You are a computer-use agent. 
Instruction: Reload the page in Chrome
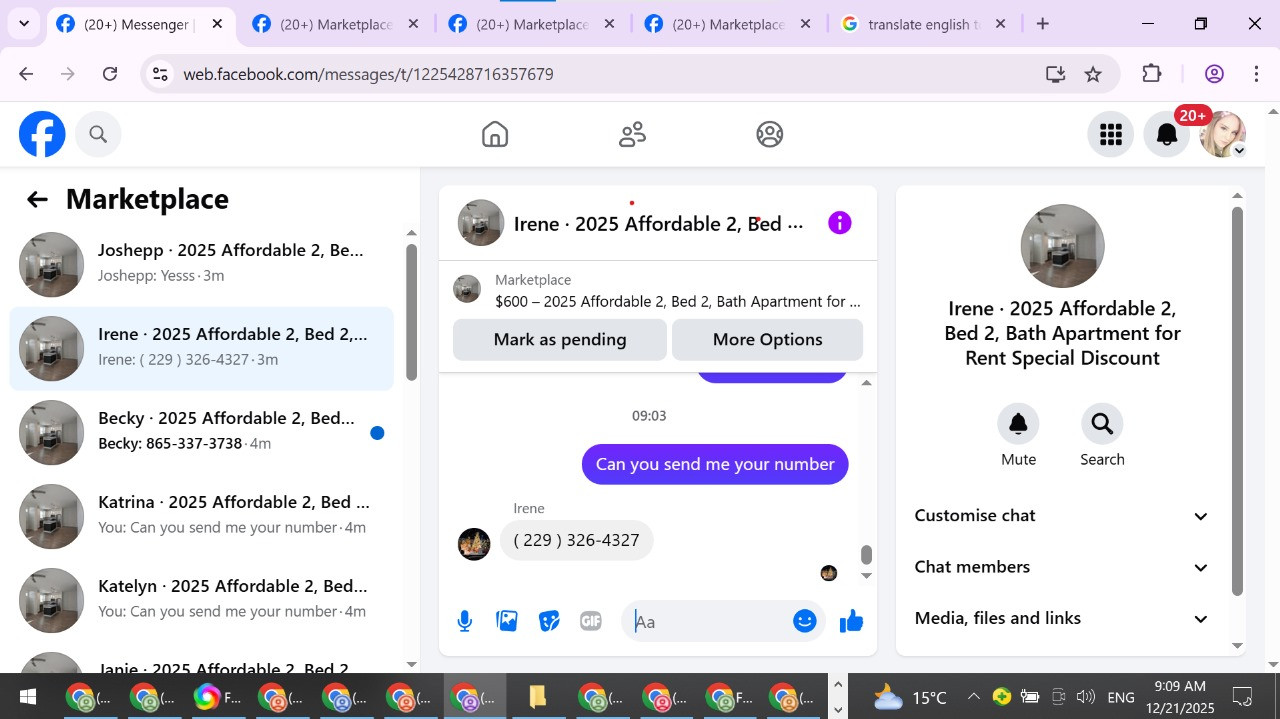click(x=110, y=74)
